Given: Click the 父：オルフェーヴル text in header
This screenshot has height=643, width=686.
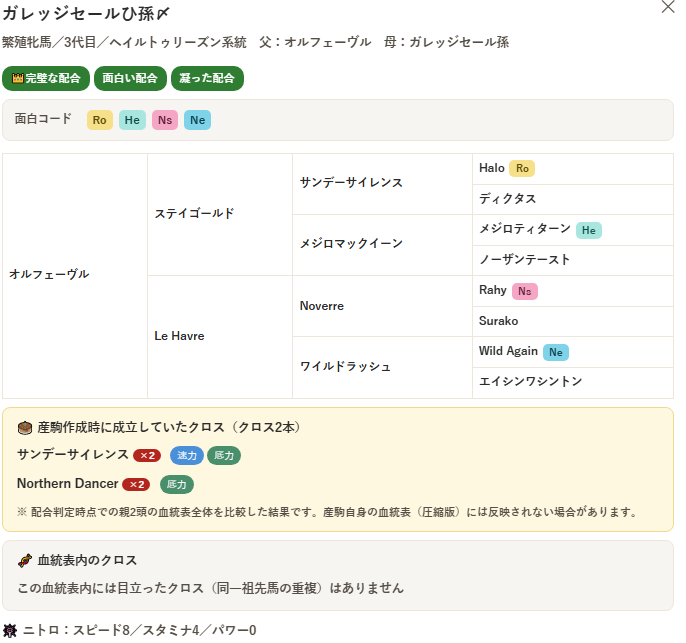Looking at the screenshot, I should click(x=315, y=42).
